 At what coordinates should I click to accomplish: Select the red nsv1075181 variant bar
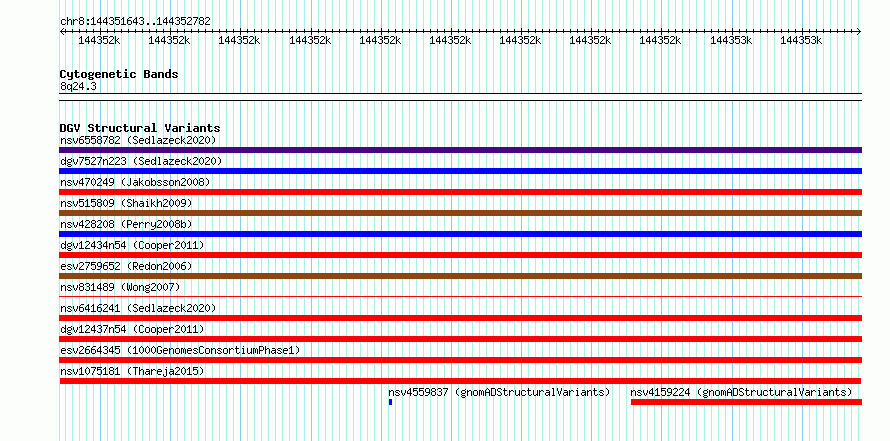click(460, 381)
